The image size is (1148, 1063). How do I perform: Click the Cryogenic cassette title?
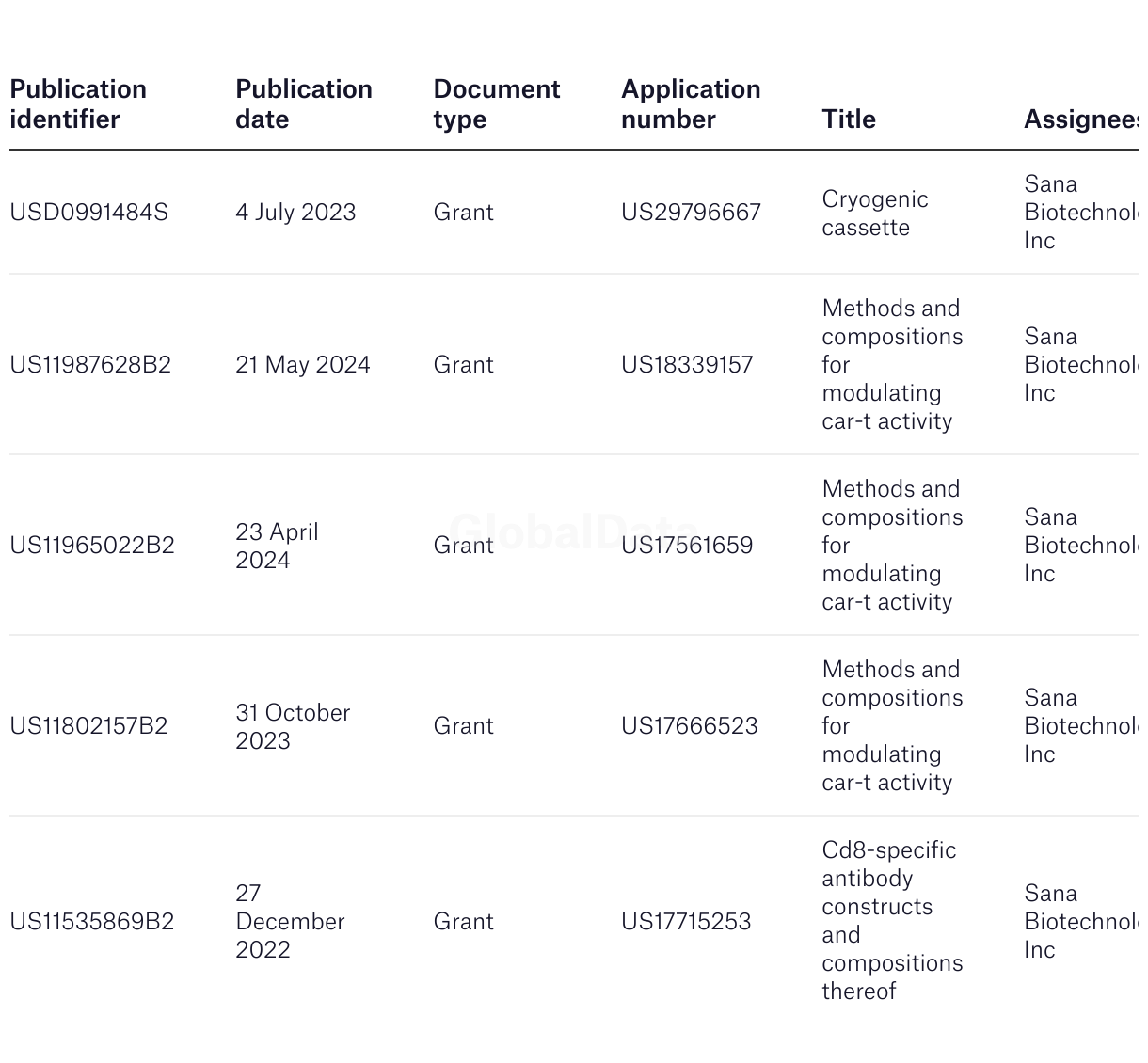coord(874,213)
